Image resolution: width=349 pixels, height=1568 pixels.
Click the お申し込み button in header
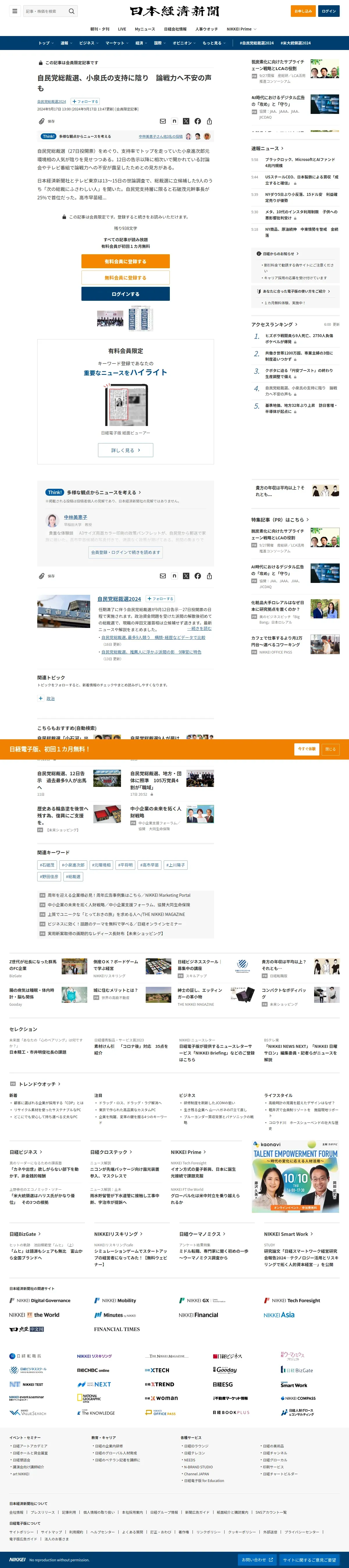click(303, 11)
